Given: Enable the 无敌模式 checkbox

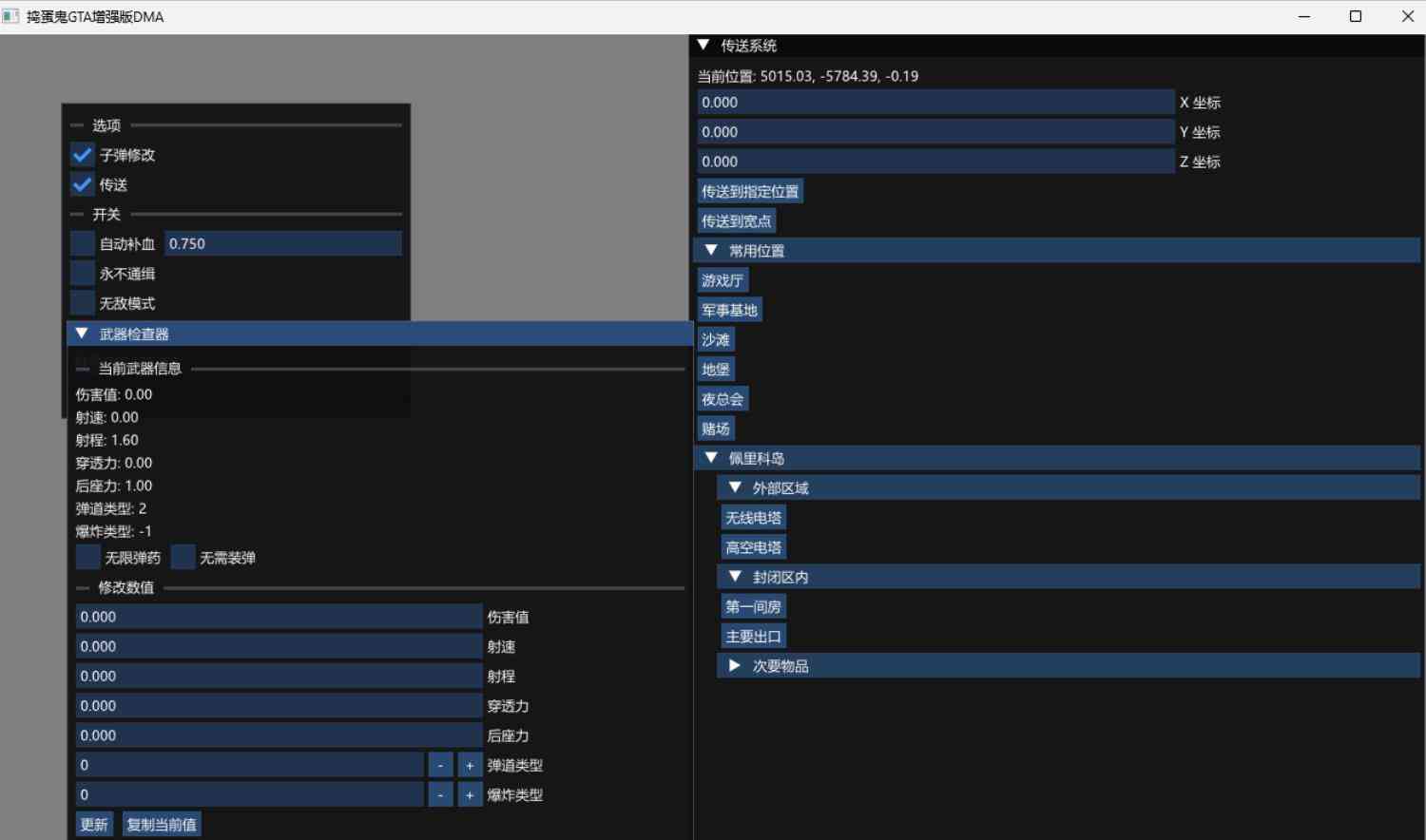Looking at the screenshot, I should click(x=83, y=303).
